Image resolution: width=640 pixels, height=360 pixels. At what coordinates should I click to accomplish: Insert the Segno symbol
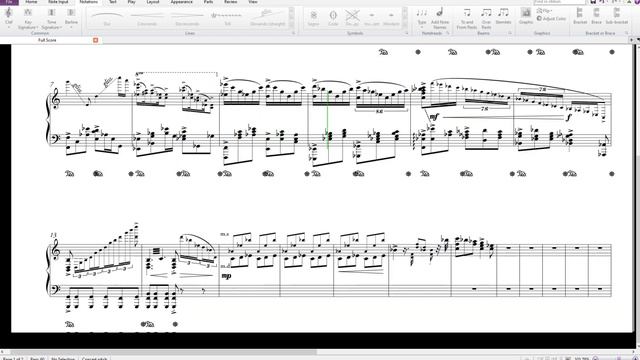[x=313, y=18]
